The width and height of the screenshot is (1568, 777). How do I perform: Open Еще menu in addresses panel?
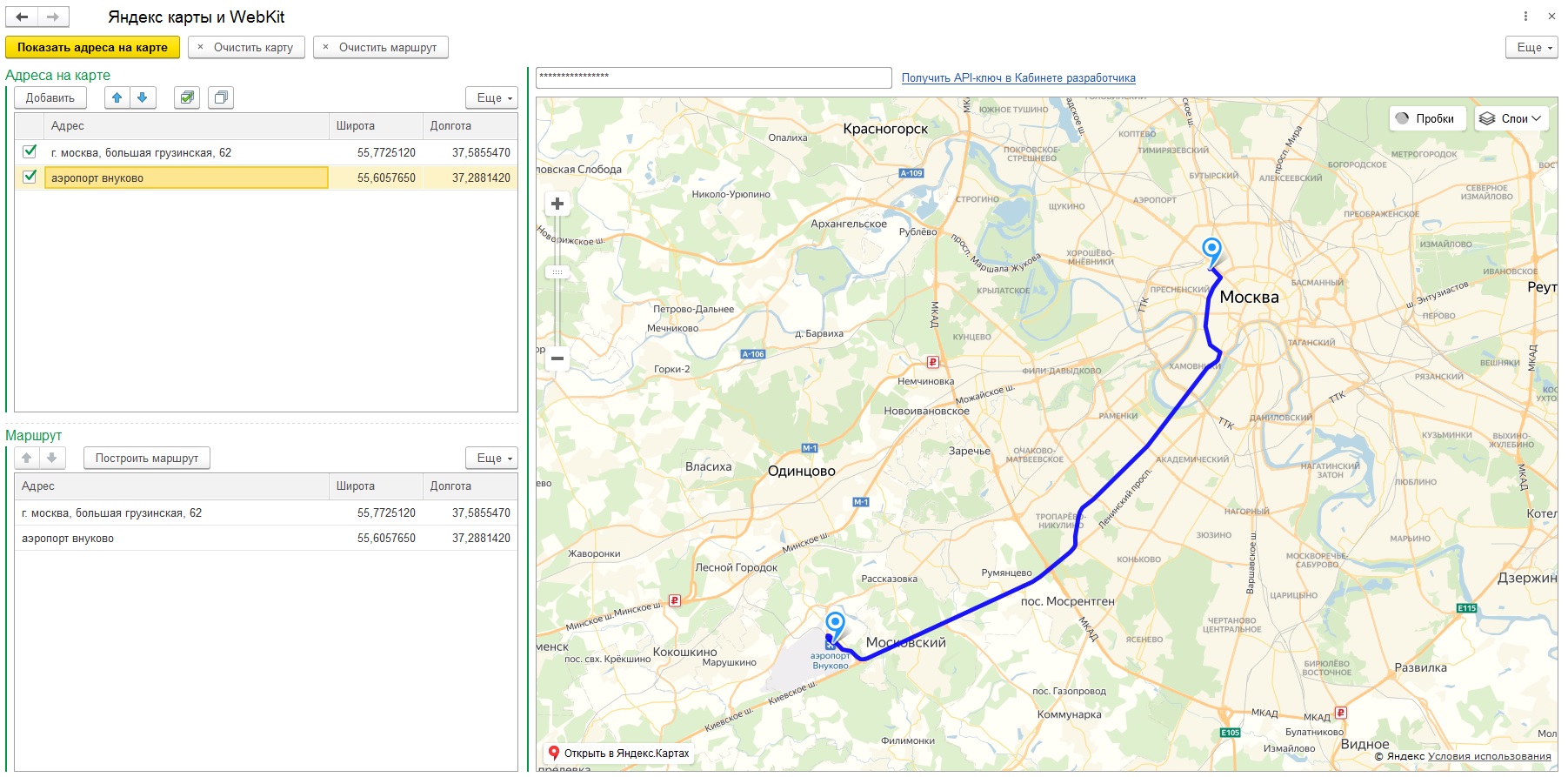click(491, 97)
